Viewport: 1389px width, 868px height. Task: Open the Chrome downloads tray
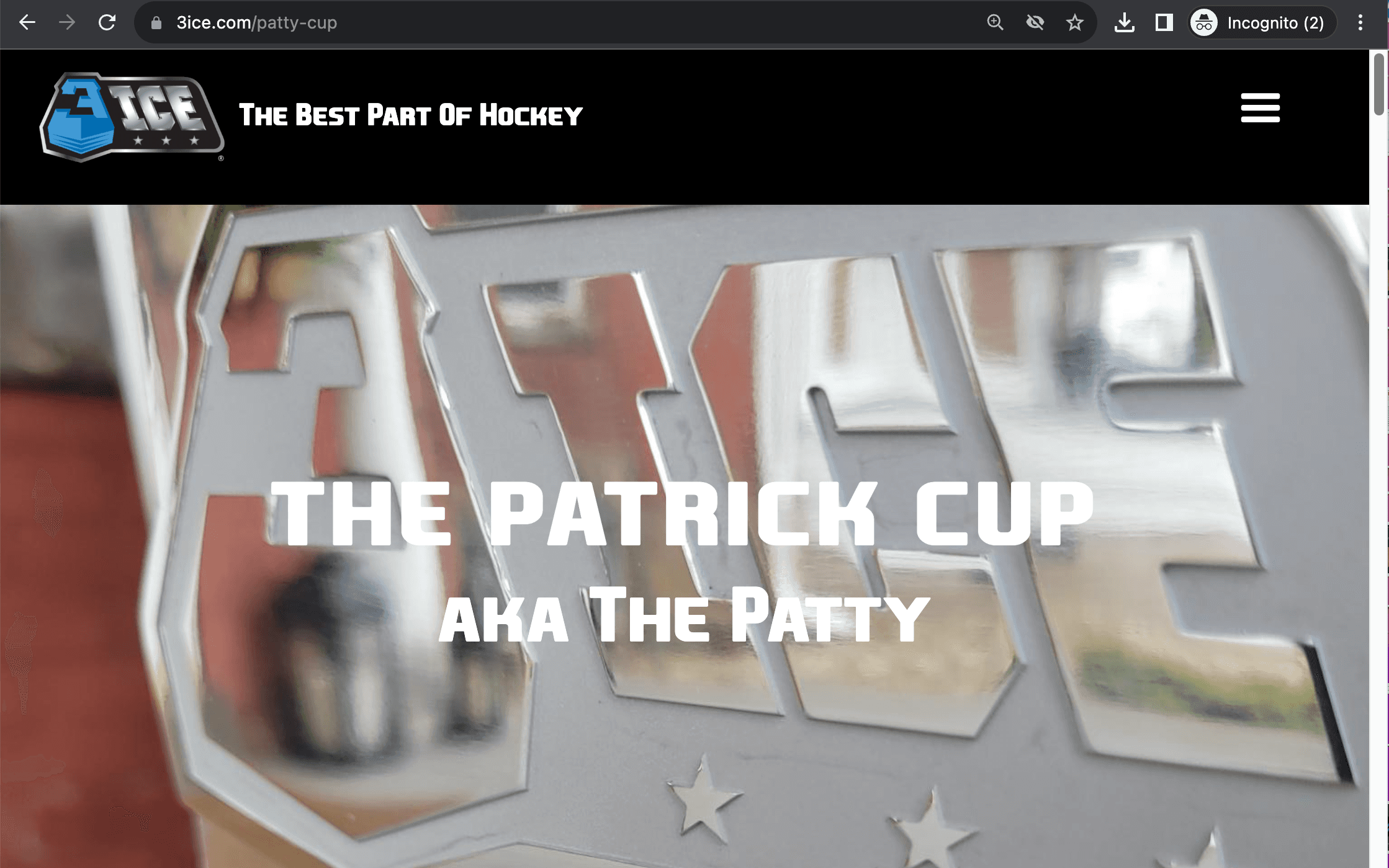click(x=1124, y=23)
